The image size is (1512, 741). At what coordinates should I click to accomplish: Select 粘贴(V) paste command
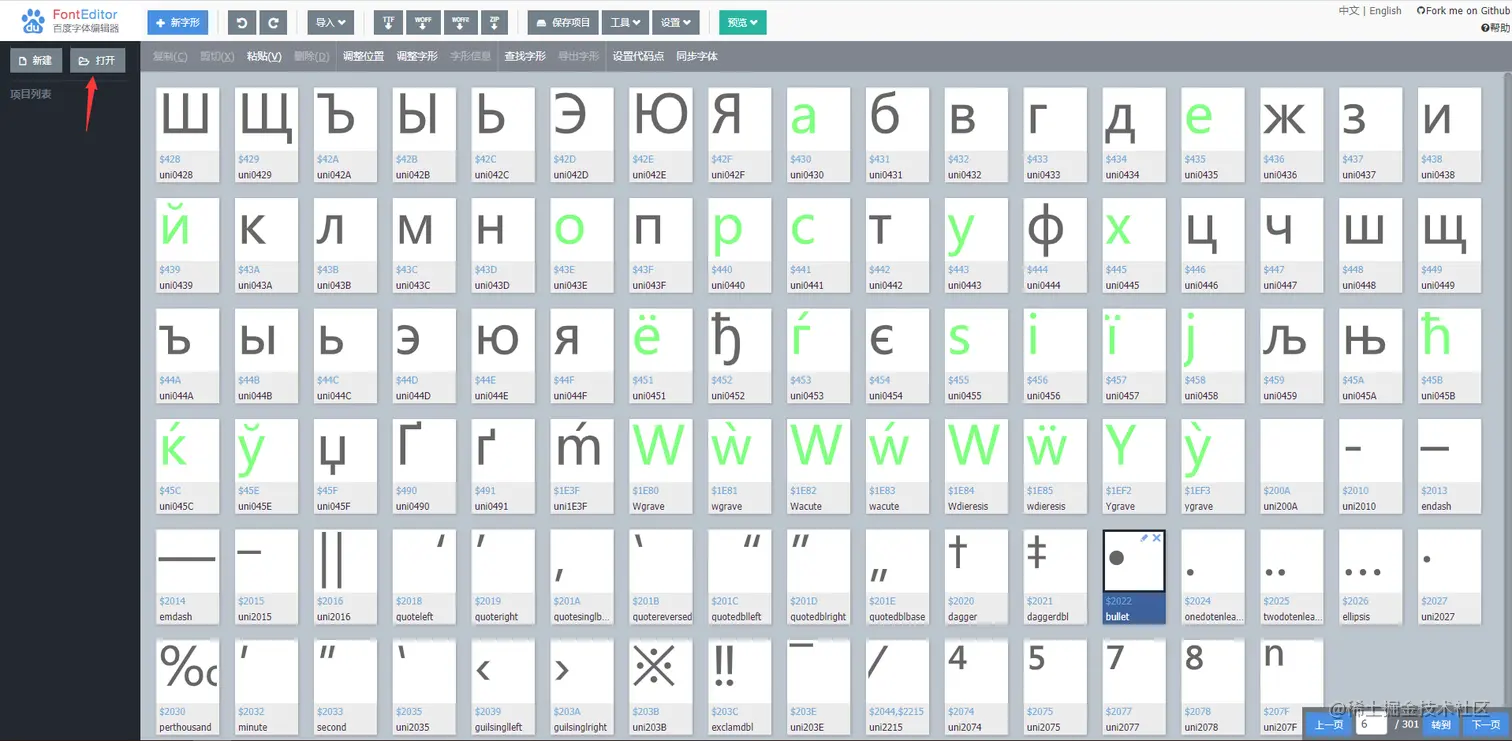264,57
